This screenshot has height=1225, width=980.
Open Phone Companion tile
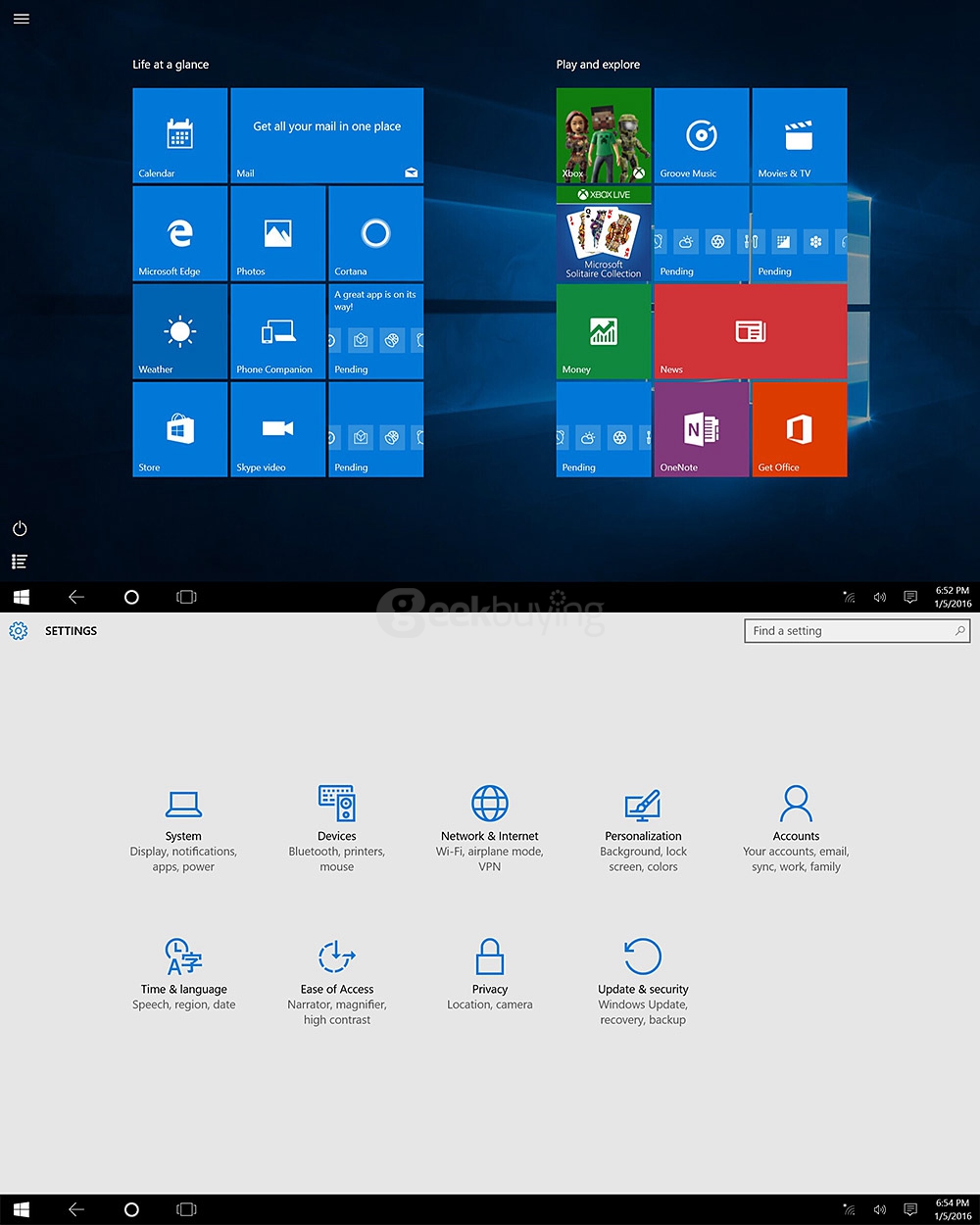(278, 331)
